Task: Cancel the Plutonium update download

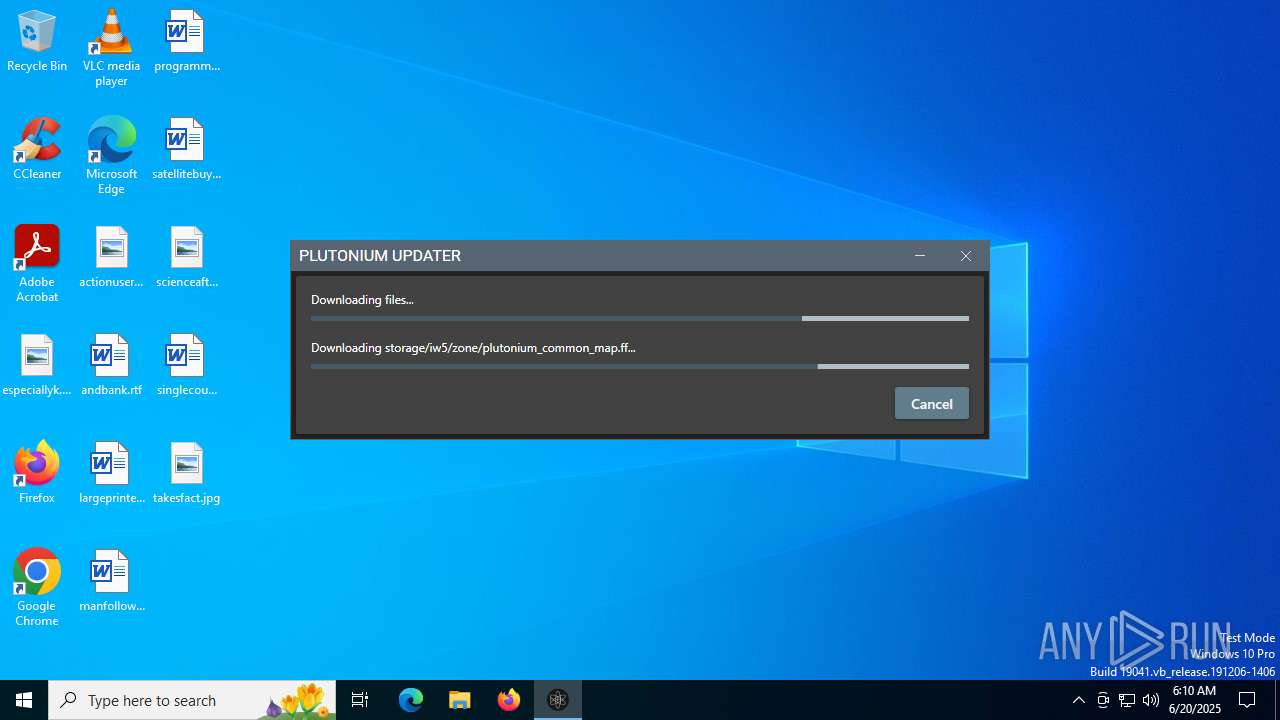Action: point(931,404)
